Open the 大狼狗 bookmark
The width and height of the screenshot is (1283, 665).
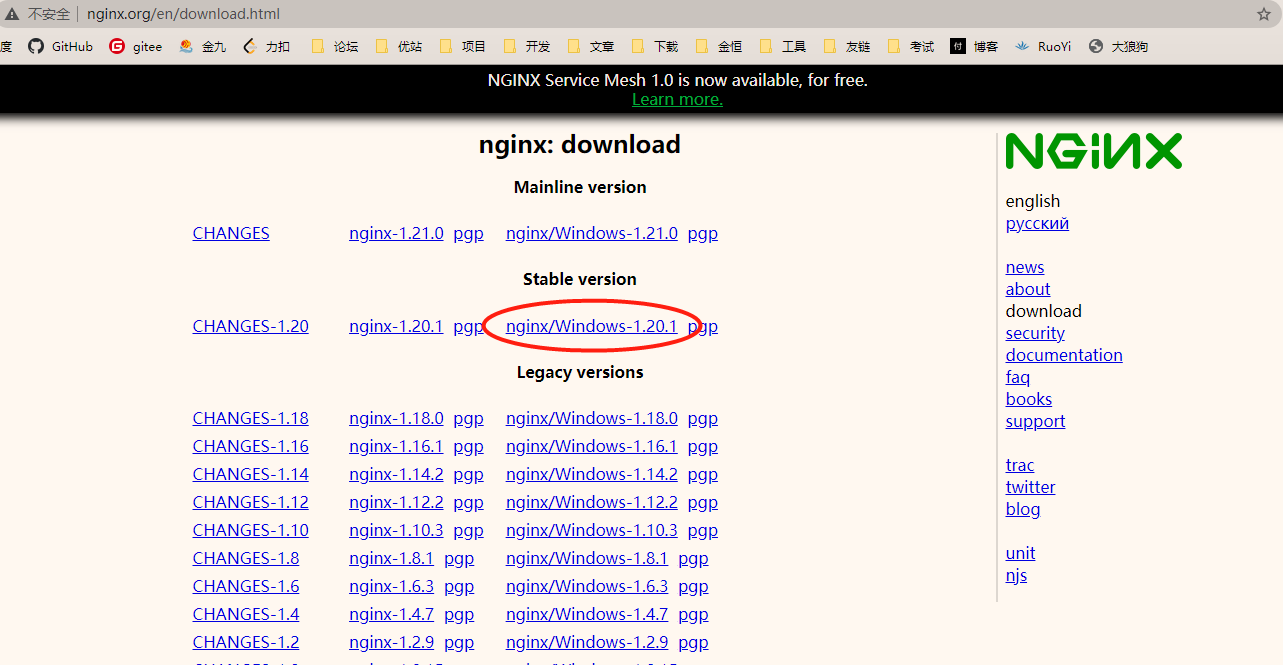pos(1118,46)
